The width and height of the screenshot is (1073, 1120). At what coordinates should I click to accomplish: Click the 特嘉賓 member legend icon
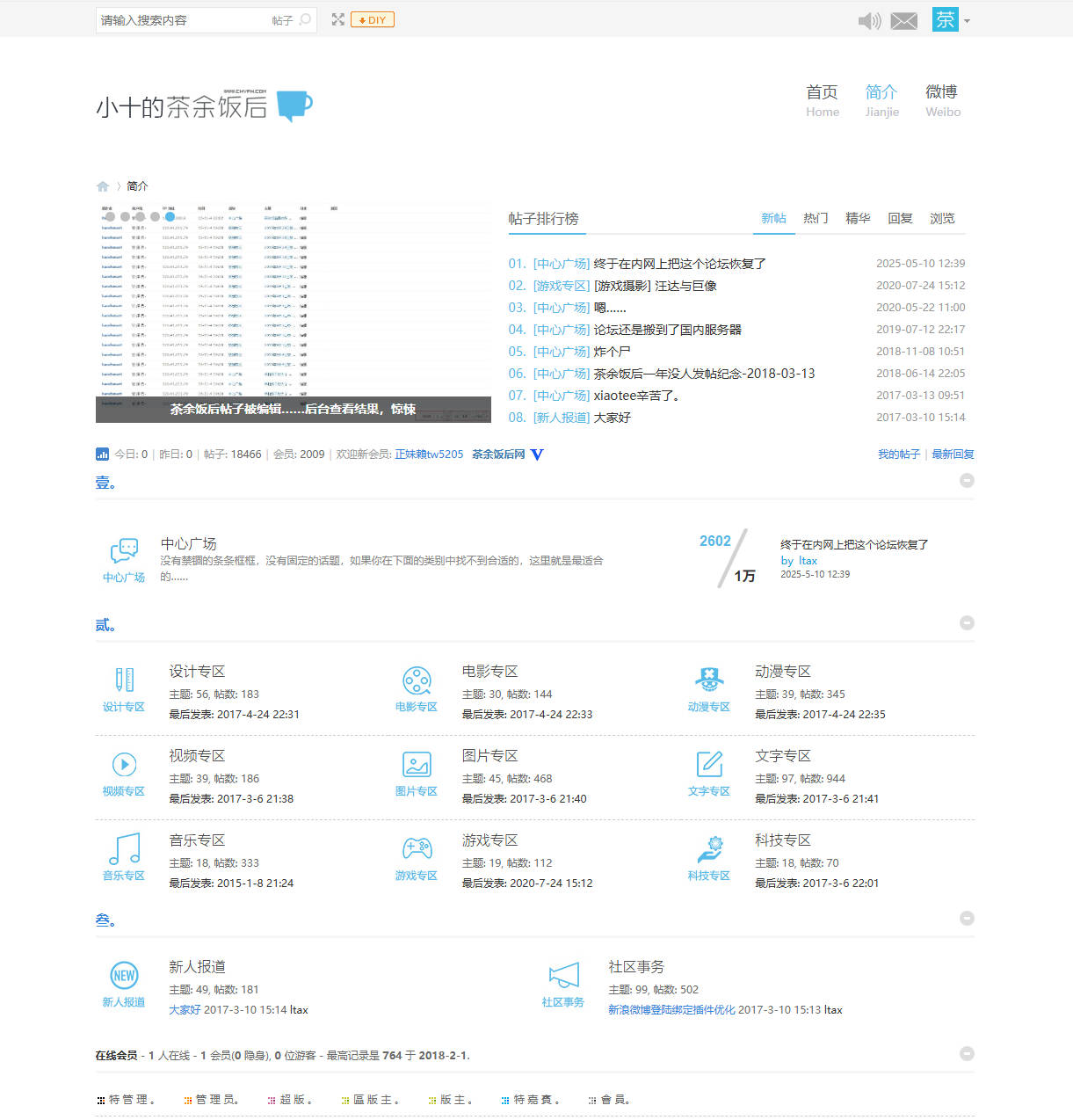505,1101
